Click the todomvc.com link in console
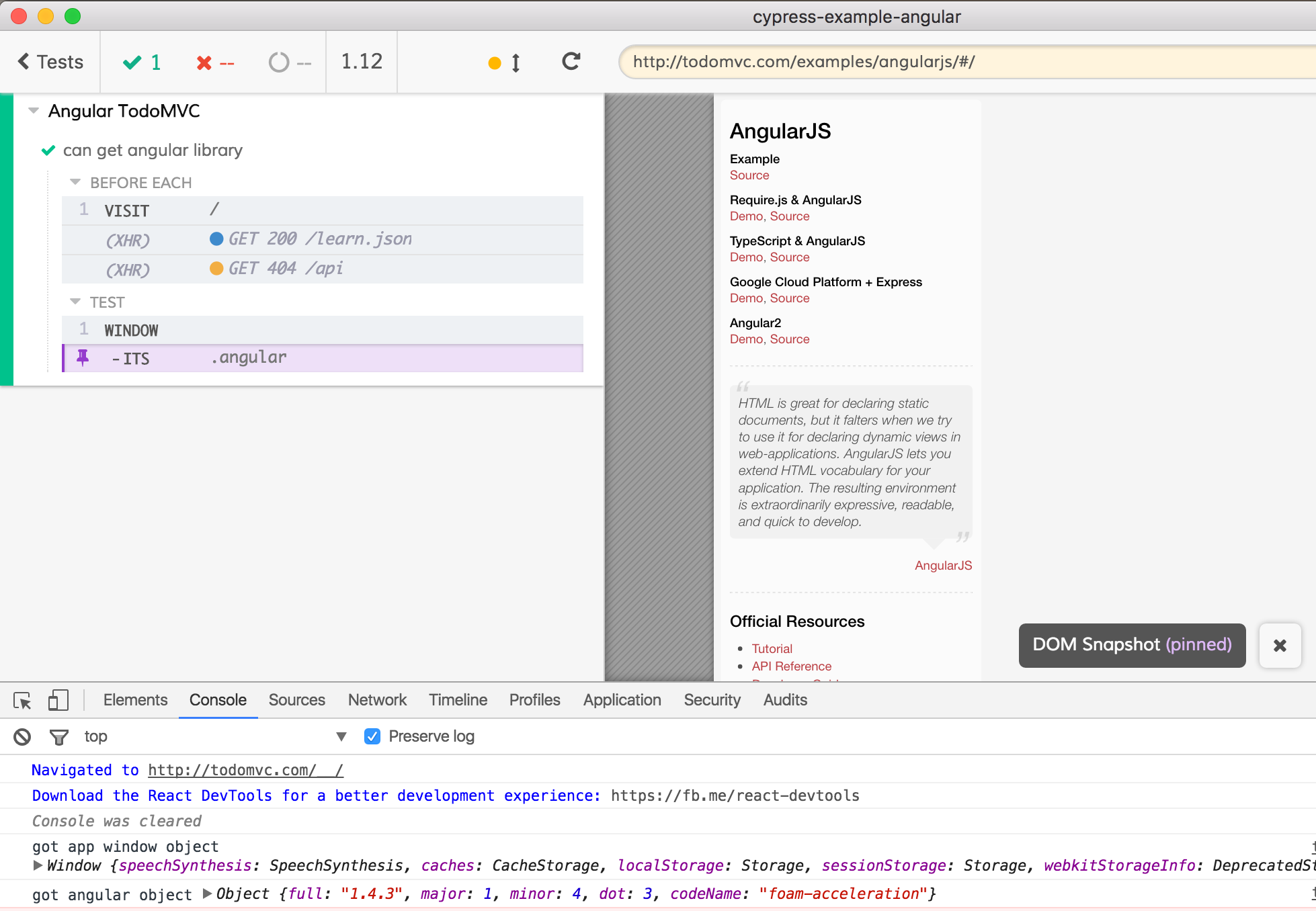Screen dimensions: 1316x911 tap(245, 770)
